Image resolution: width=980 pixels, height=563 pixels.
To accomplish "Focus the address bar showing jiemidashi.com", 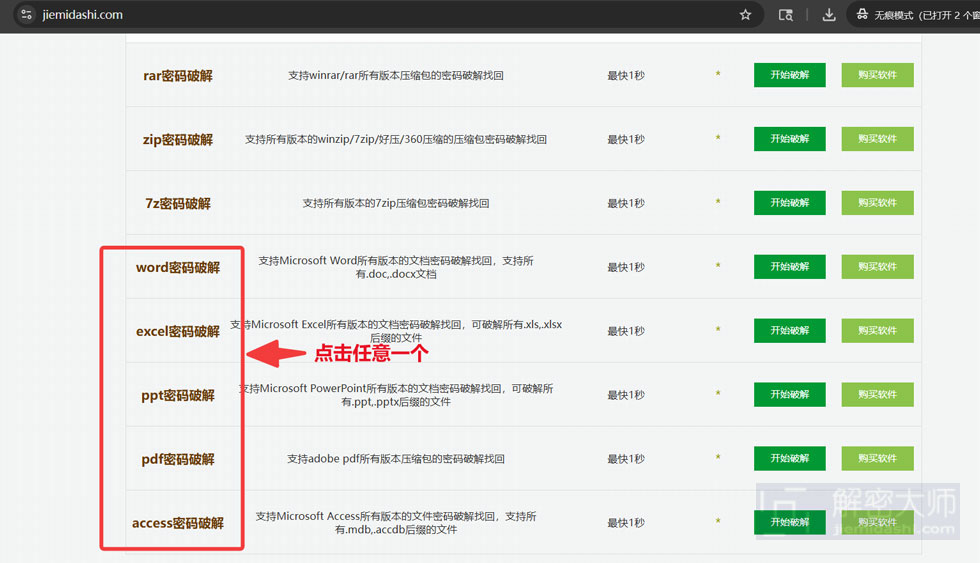I will 388,14.
